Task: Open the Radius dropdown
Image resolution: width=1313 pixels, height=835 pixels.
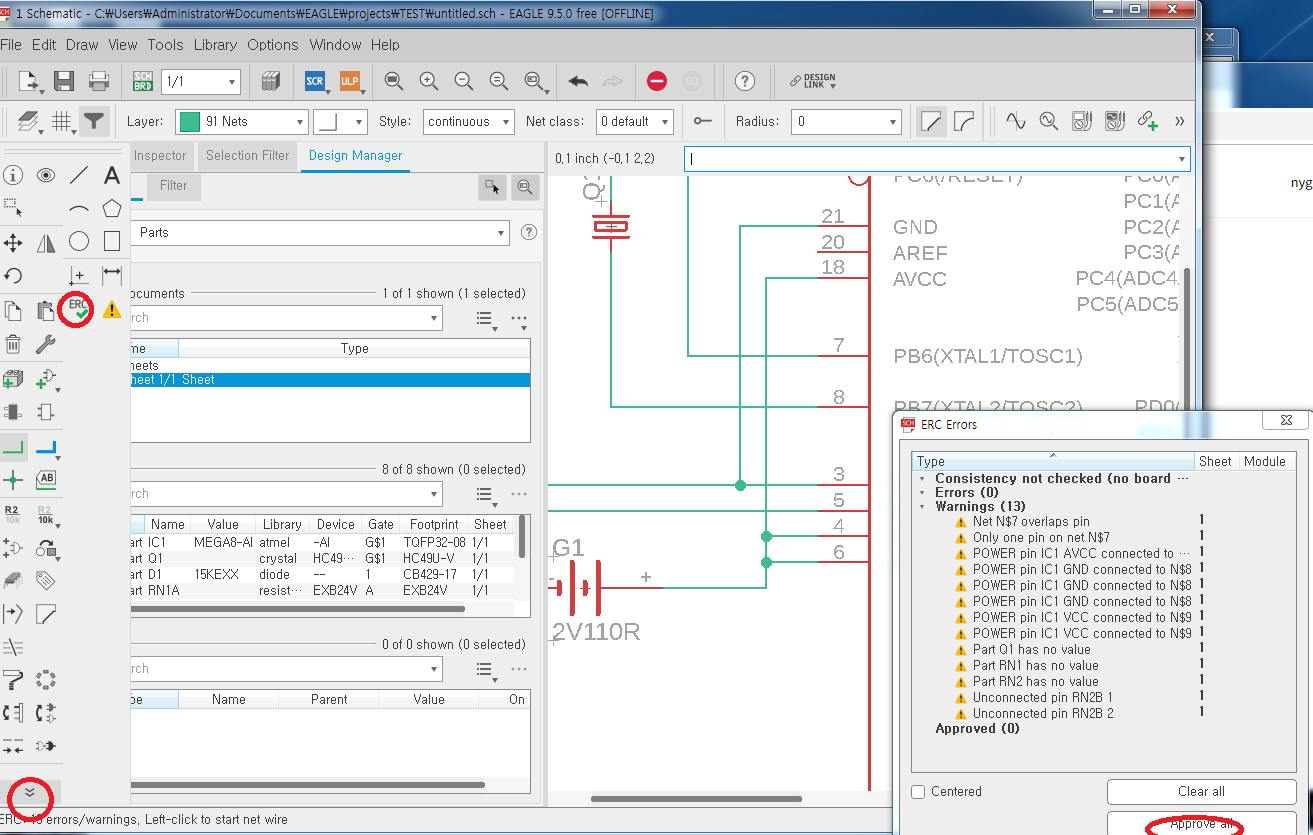Action: pyautogui.click(x=846, y=121)
